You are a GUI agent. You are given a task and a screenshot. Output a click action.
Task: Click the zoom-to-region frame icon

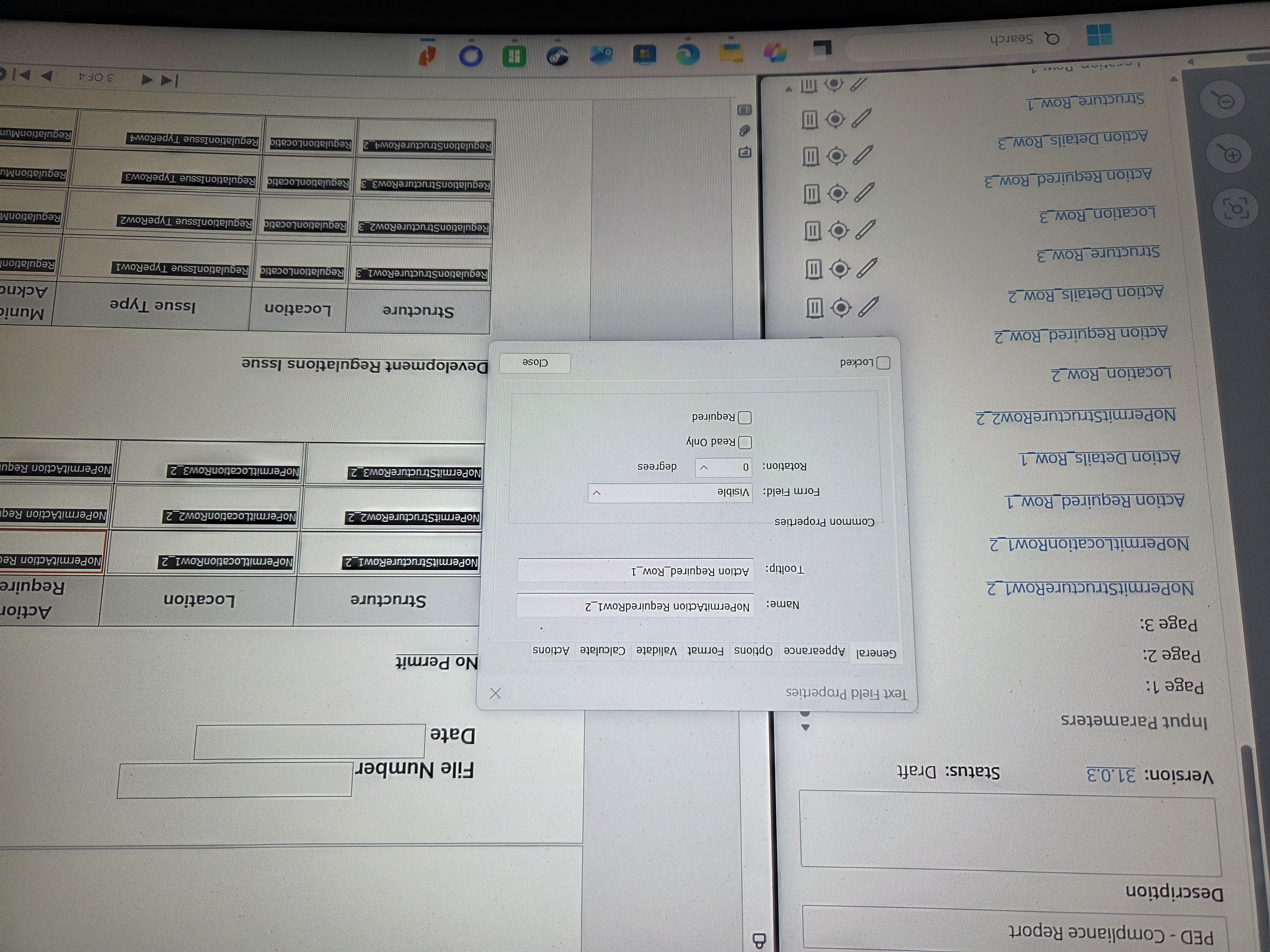(1236, 208)
